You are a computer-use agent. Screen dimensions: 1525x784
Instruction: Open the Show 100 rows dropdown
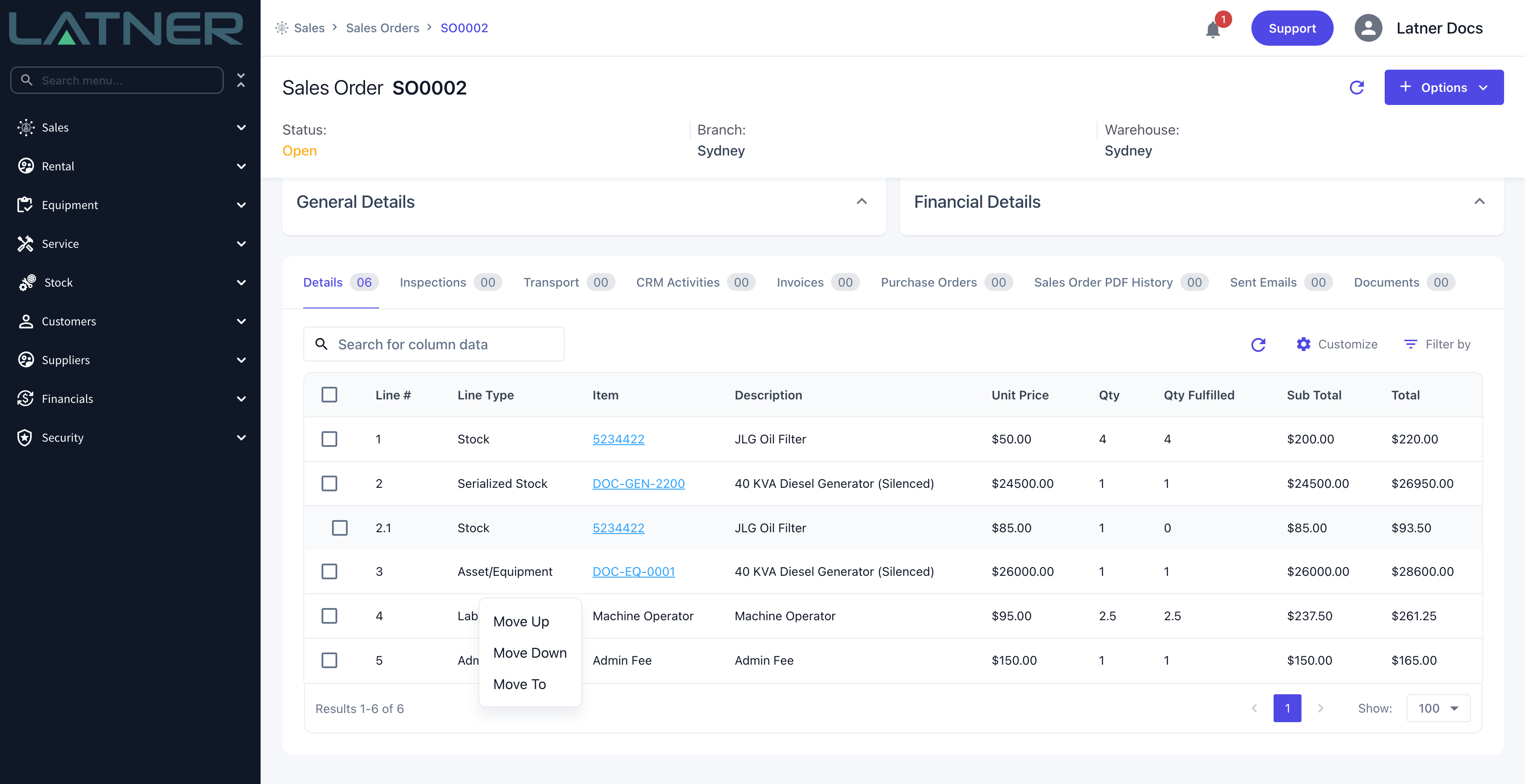(x=1438, y=708)
